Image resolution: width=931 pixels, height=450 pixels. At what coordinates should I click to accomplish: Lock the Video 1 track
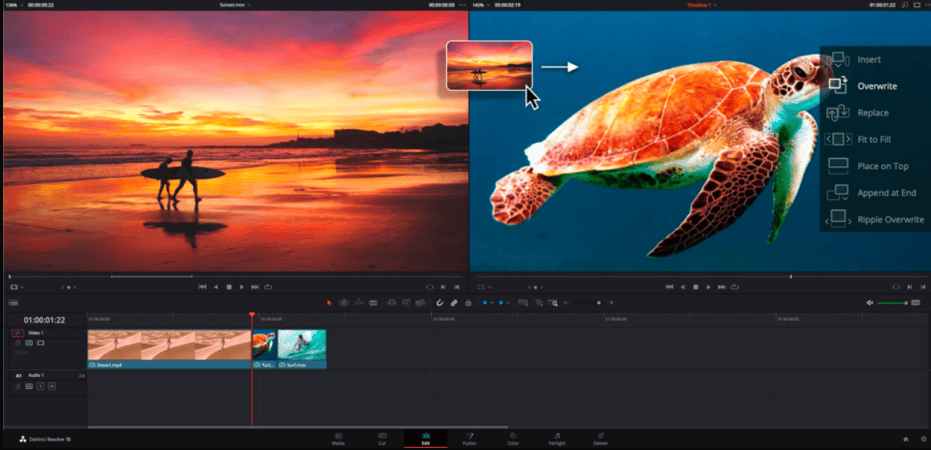click(18, 342)
